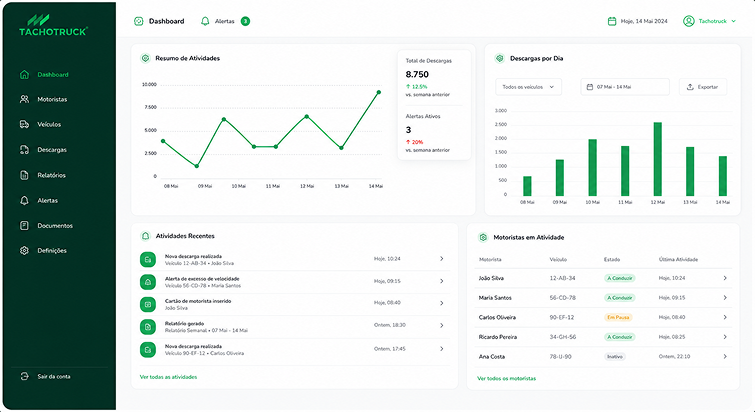This screenshot has height=412, width=755.
Task: Click the Descargas por Dia panel icon
Action: [500, 58]
